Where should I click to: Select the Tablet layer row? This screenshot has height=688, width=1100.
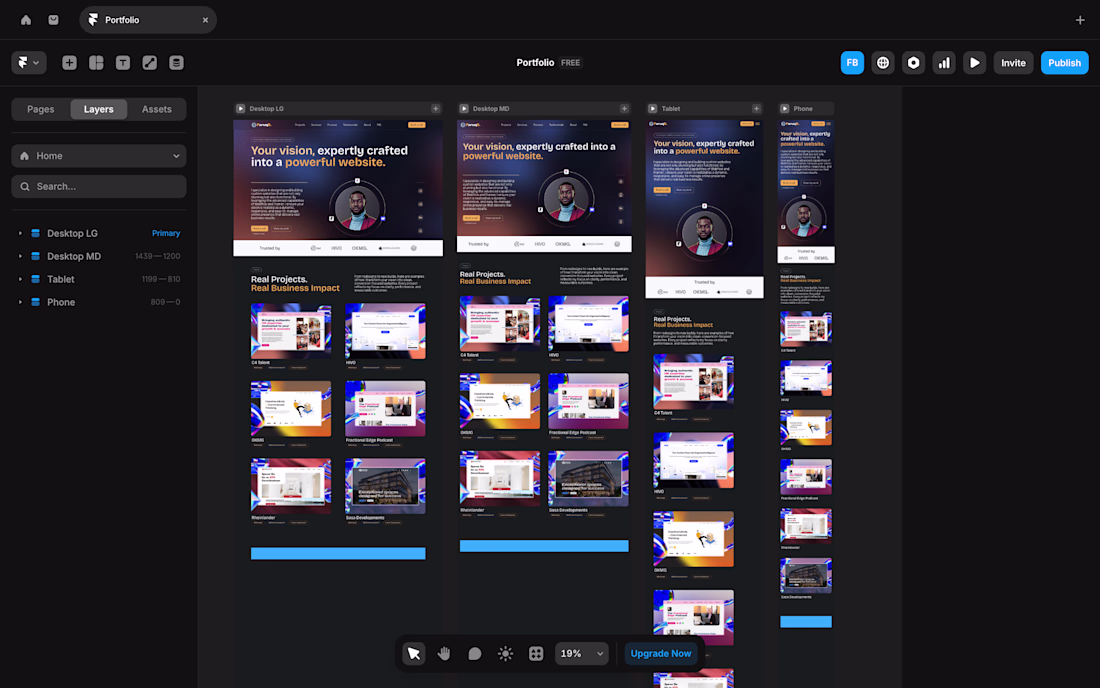tap(99, 279)
